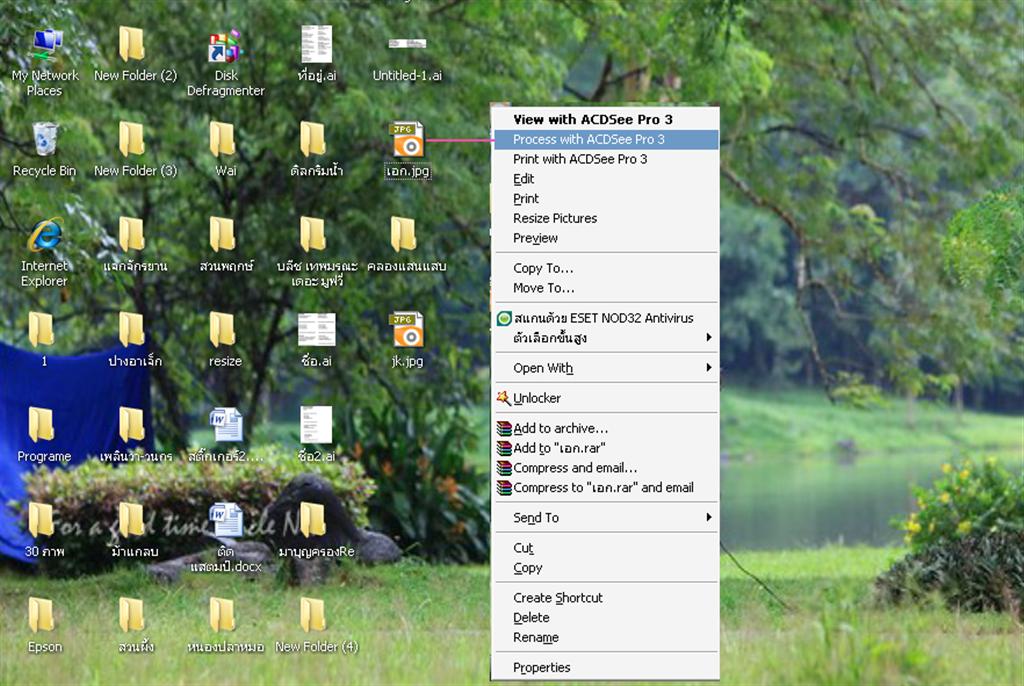Select the Disk Defragmenter shortcut icon
1024x686 pixels.
tap(225, 46)
